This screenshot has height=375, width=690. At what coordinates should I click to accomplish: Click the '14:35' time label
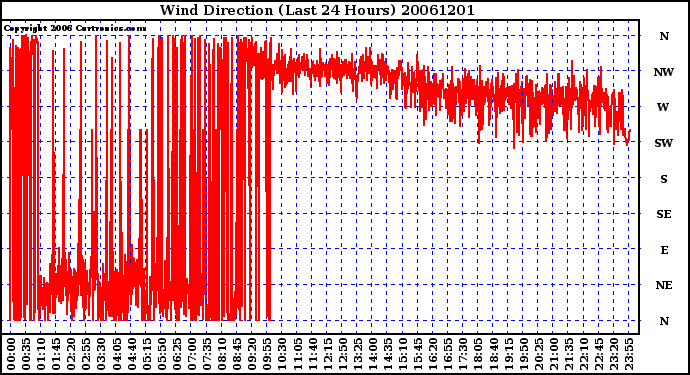(388, 354)
